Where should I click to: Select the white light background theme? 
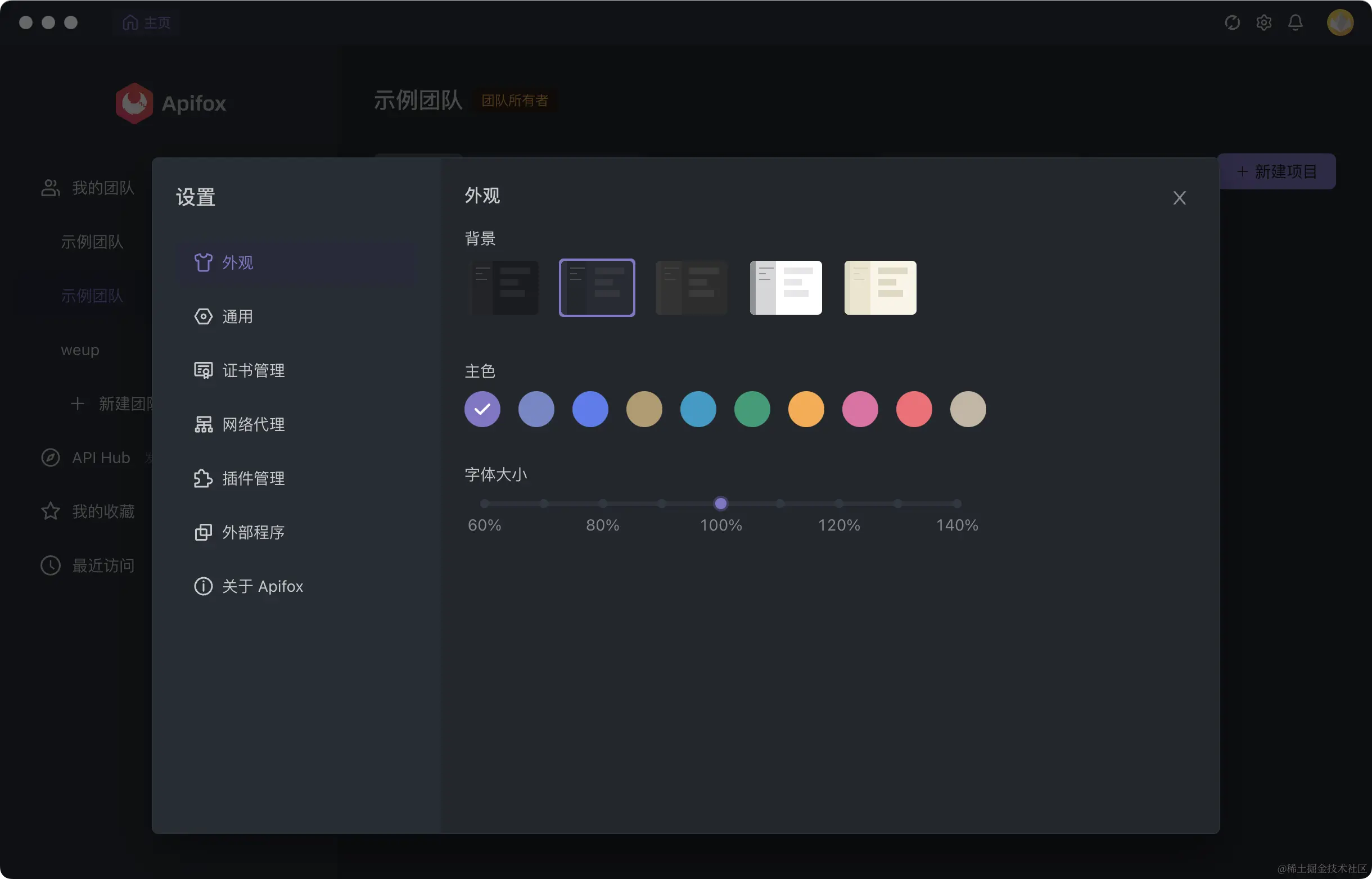pos(786,287)
